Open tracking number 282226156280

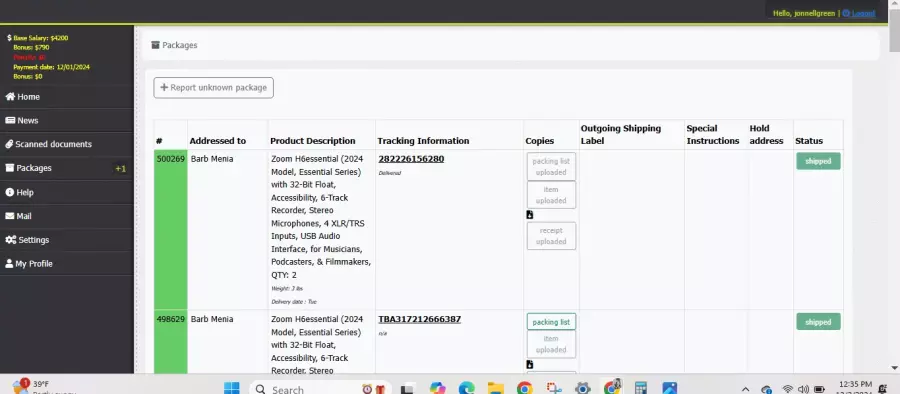point(411,159)
